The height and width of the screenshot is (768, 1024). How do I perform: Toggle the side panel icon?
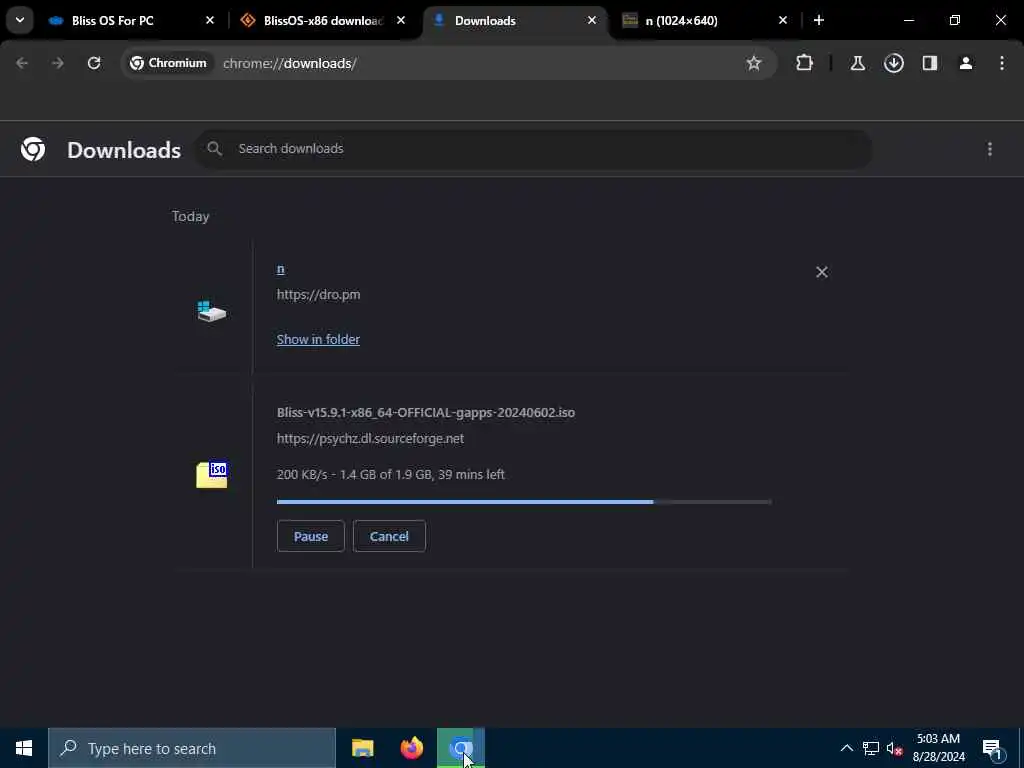click(930, 63)
